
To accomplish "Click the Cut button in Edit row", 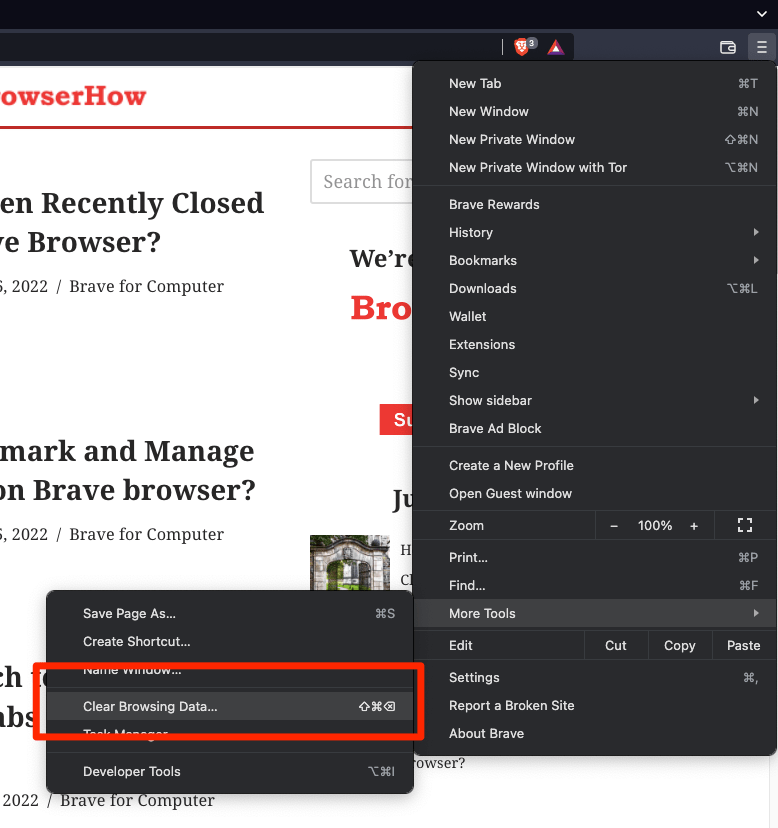I will 616,645.
